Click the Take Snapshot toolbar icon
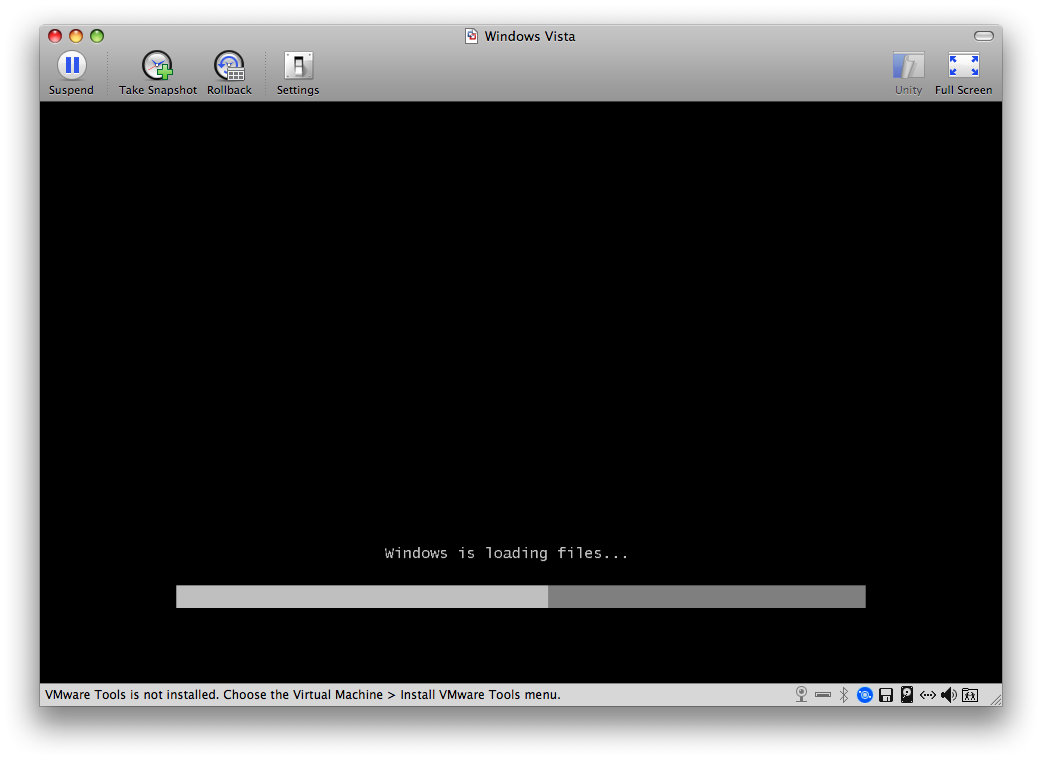The width and height of the screenshot is (1042, 761). click(x=157, y=67)
